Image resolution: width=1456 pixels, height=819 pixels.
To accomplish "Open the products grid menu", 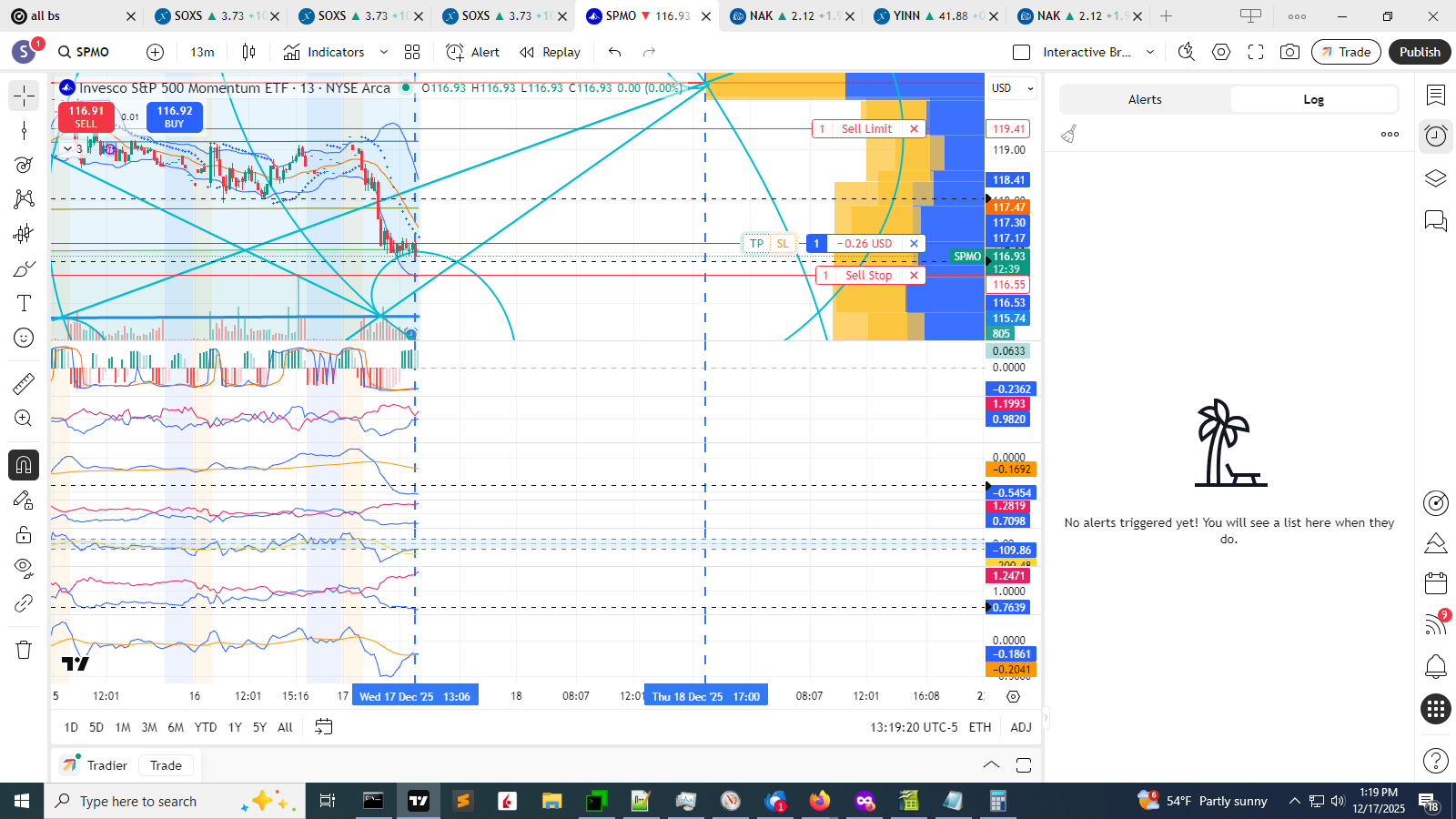I will pyautogui.click(x=1436, y=709).
